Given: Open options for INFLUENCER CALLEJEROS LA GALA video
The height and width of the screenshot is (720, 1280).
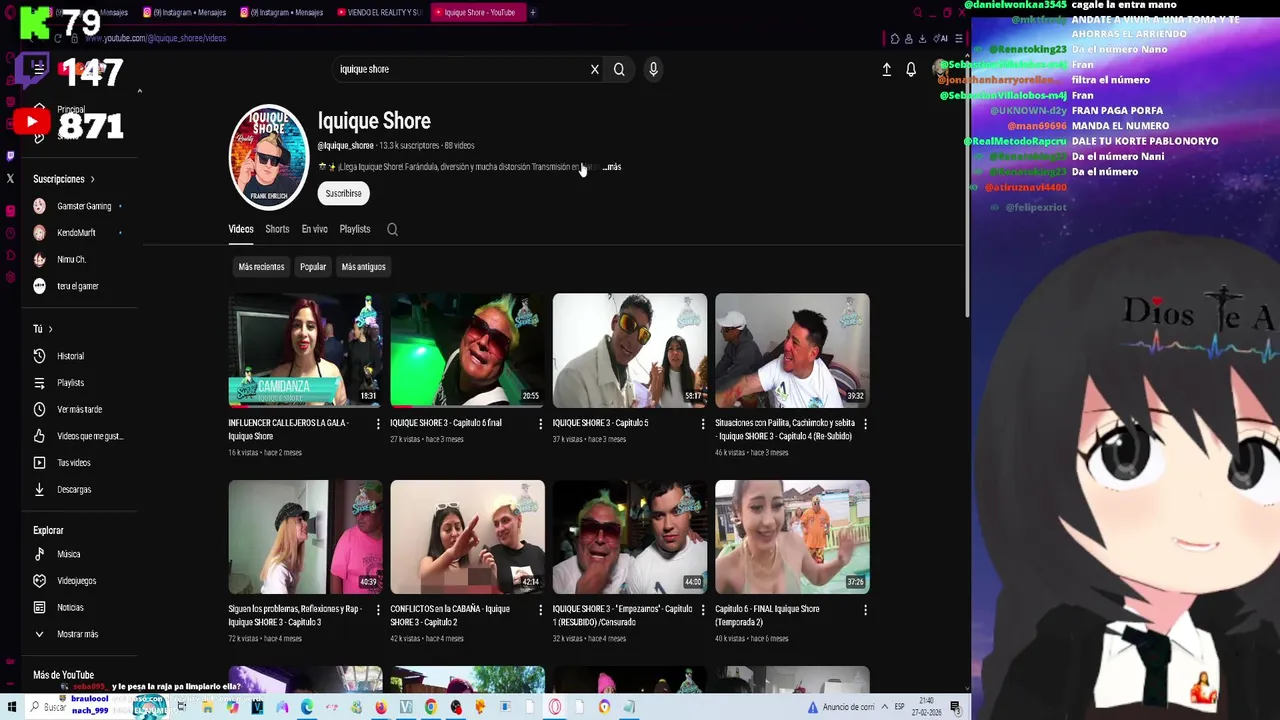Looking at the screenshot, I should 378,424.
